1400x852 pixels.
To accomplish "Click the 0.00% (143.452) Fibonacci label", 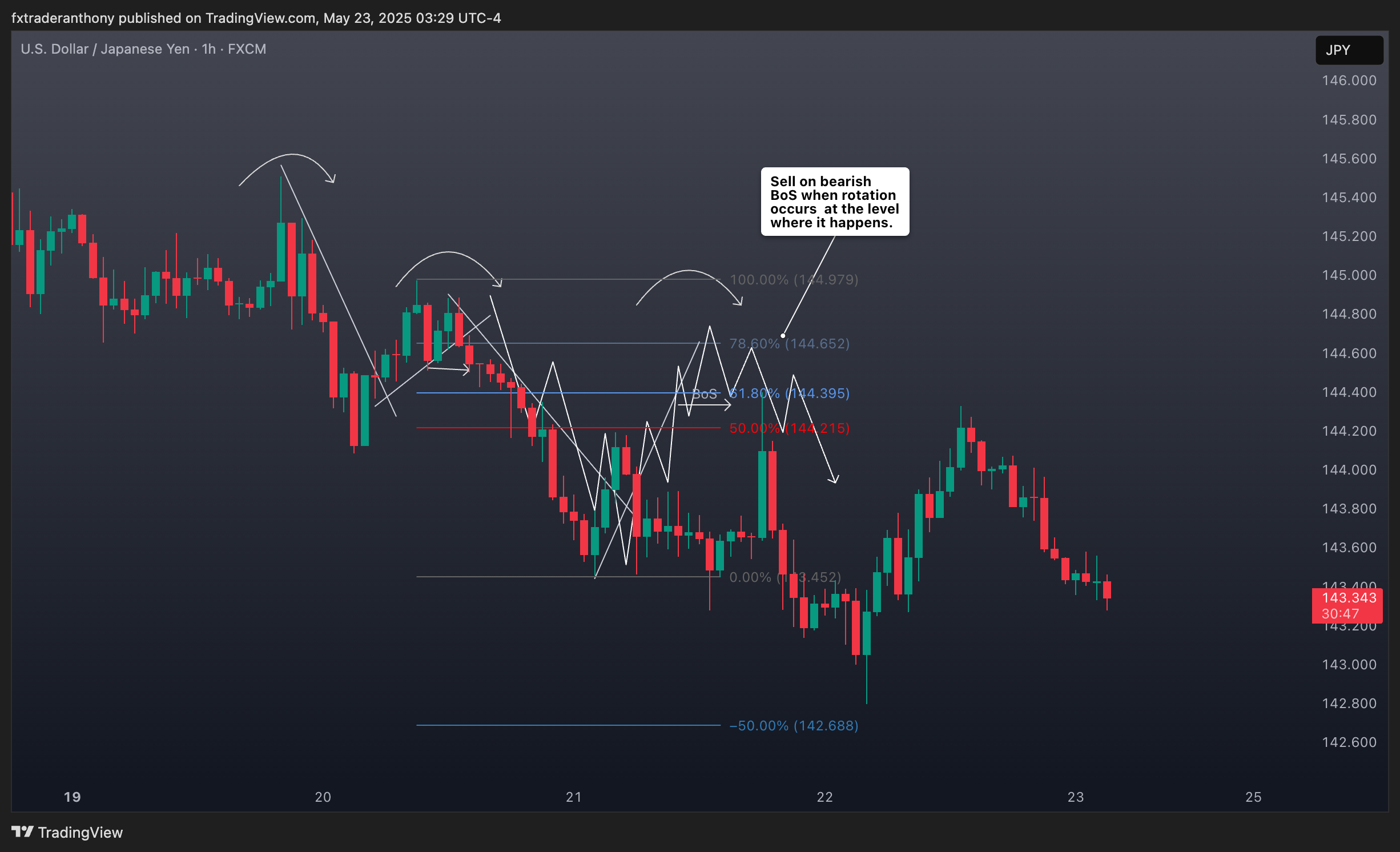I will coord(785,577).
